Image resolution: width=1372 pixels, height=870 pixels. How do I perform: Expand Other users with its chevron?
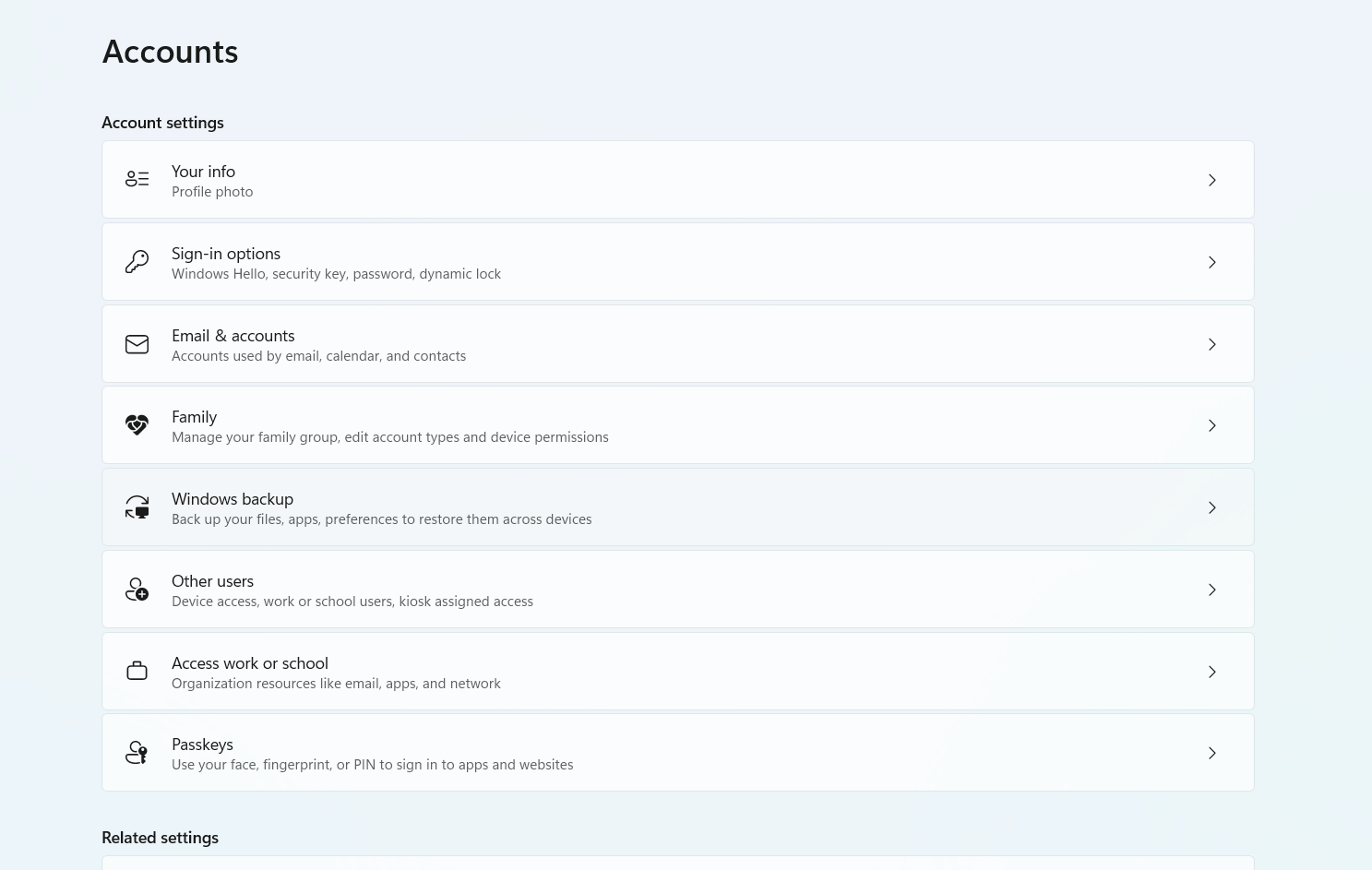pos(1212,590)
